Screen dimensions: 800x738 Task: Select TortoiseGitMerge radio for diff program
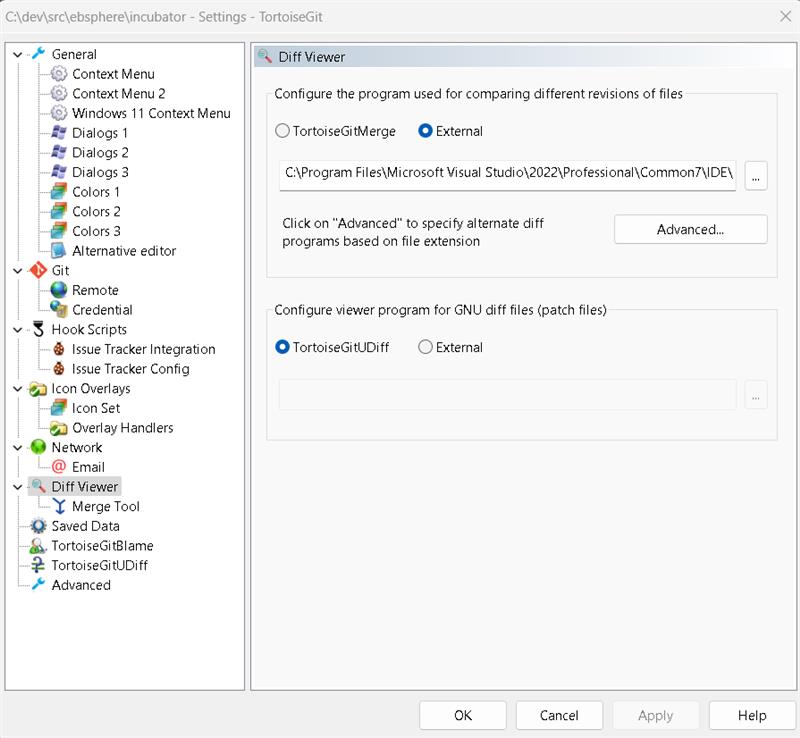[282, 131]
